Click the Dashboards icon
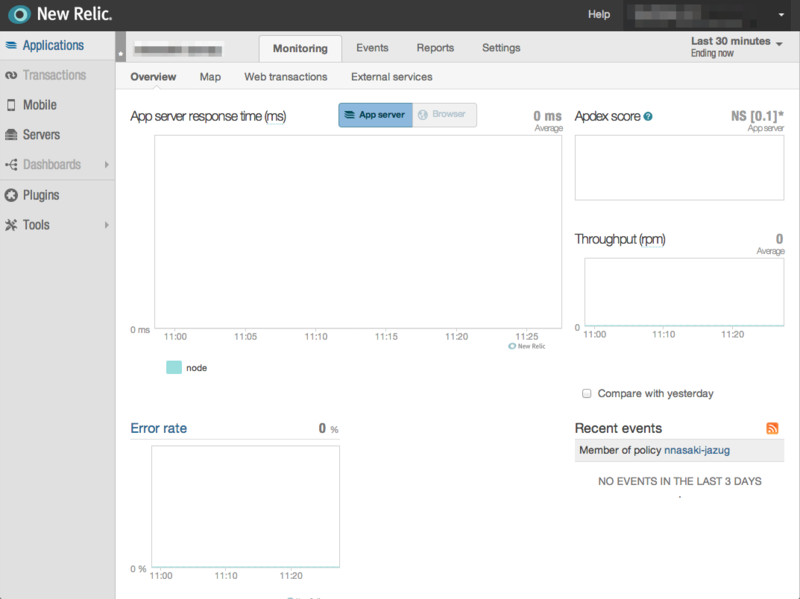Viewport: 800px width, 599px height. coord(11,165)
